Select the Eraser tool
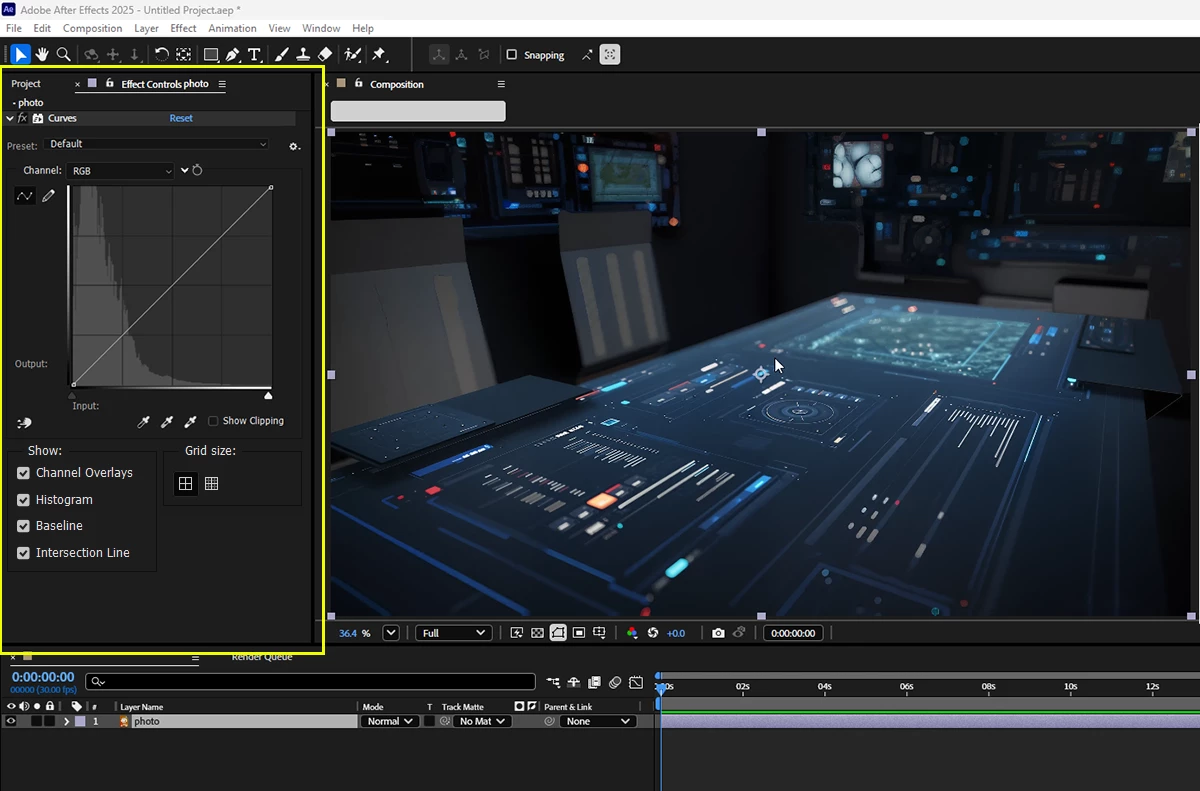1200x791 pixels. pyautogui.click(x=324, y=55)
